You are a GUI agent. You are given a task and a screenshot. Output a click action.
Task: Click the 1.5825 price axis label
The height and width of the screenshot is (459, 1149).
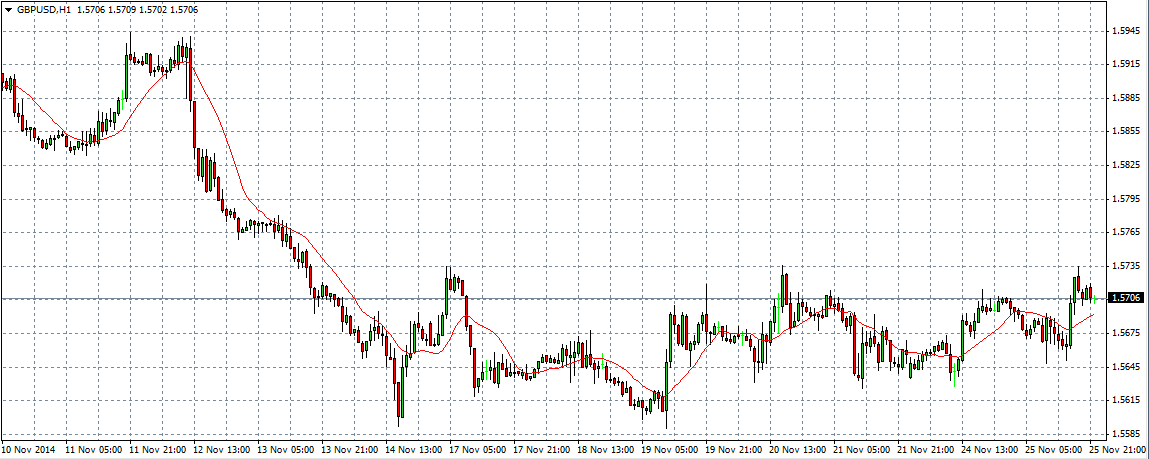click(1125, 165)
